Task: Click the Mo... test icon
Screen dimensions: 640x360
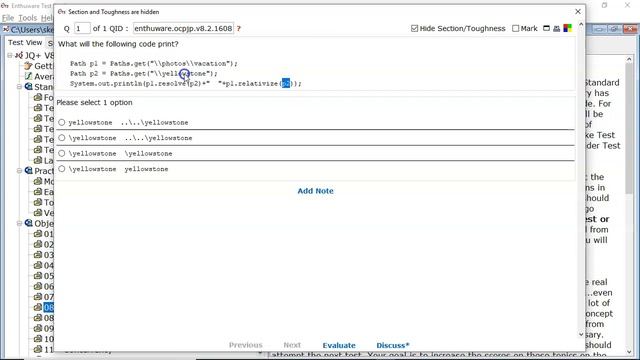Action: 38,181
